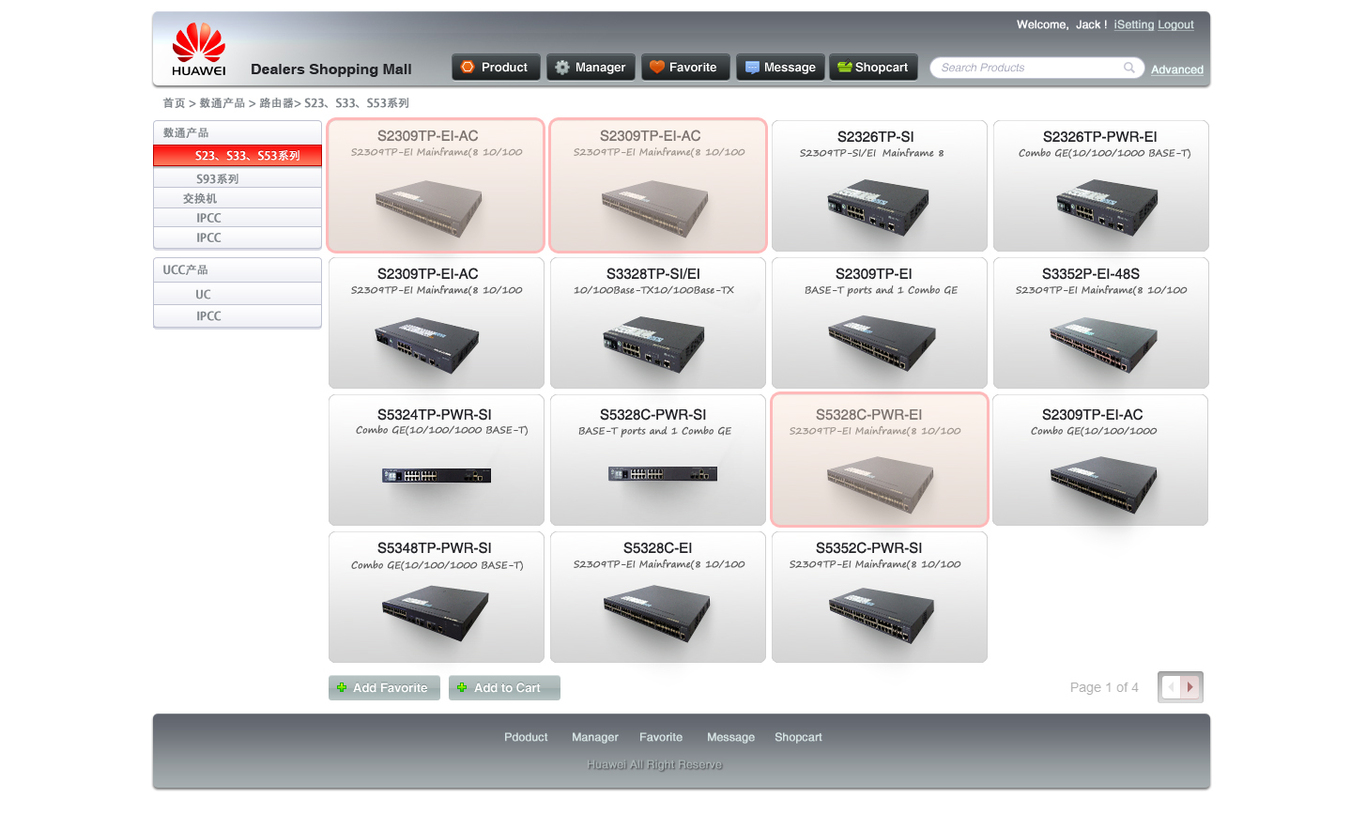The width and height of the screenshot is (1366, 829).
Task: Go to the previous page arrow
Action: pos(1171,687)
